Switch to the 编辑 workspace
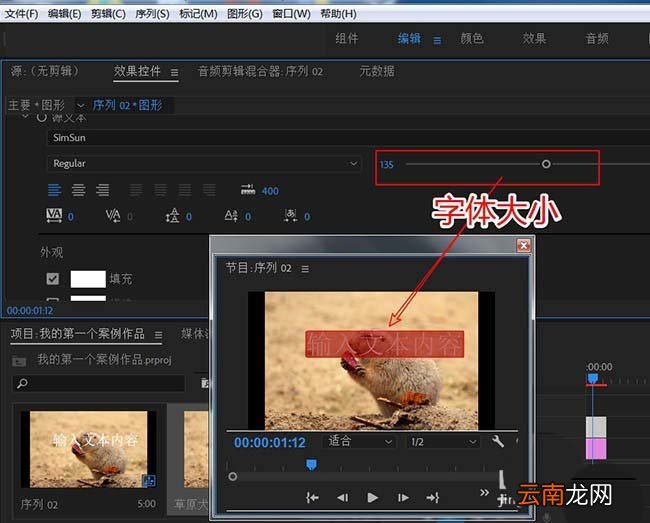This screenshot has height=523, width=650. 409,39
